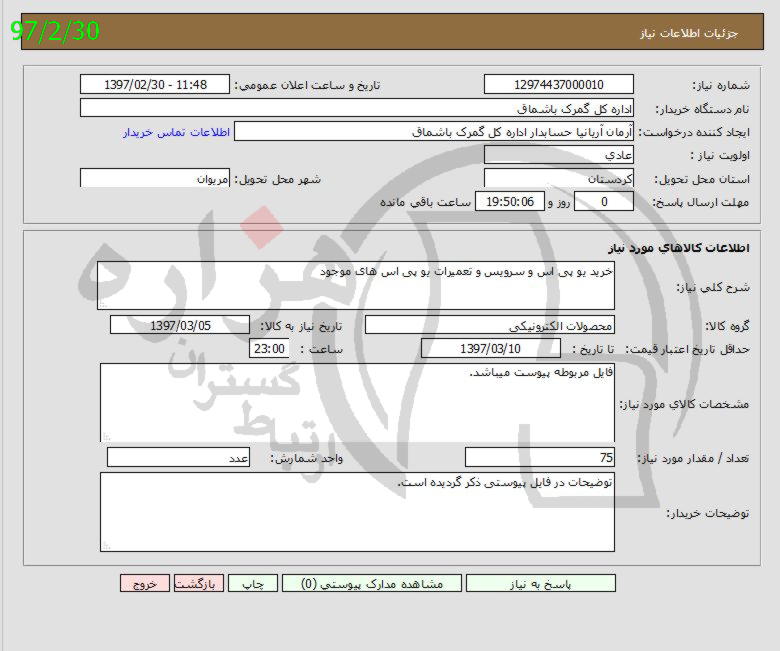Click the تاریخ نیاز به کالا date field

pyautogui.click(x=179, y=325)
